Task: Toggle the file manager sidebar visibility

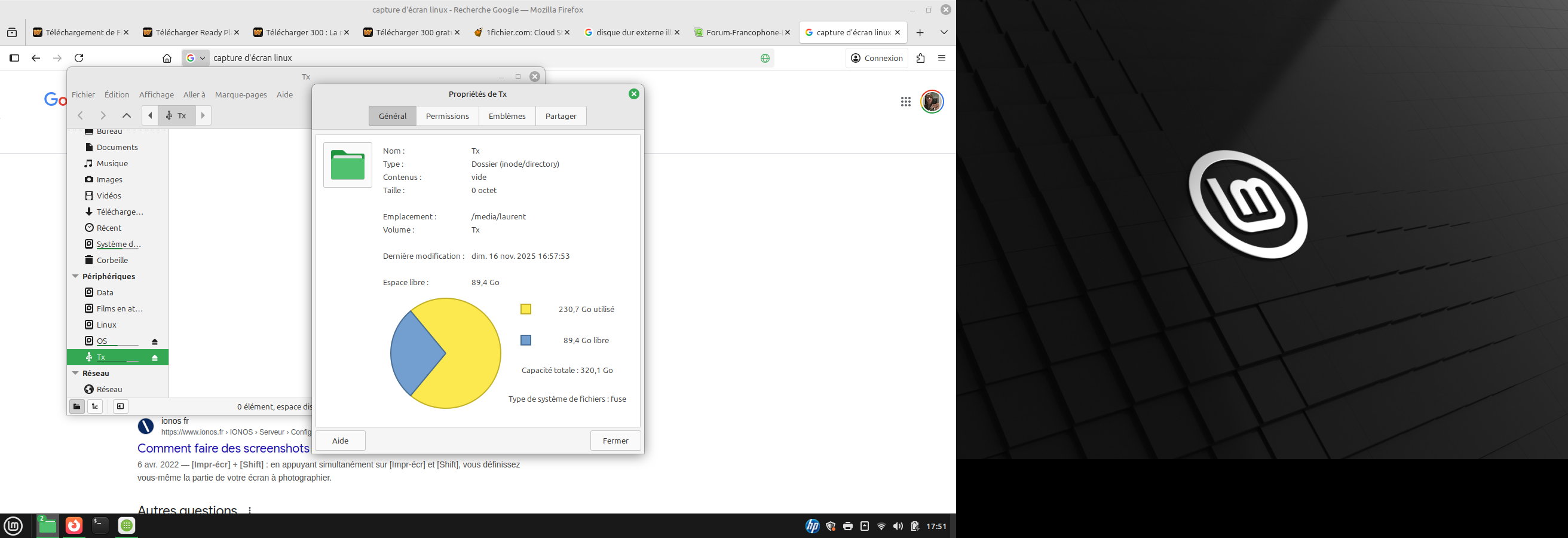Action: click(121, 406)
